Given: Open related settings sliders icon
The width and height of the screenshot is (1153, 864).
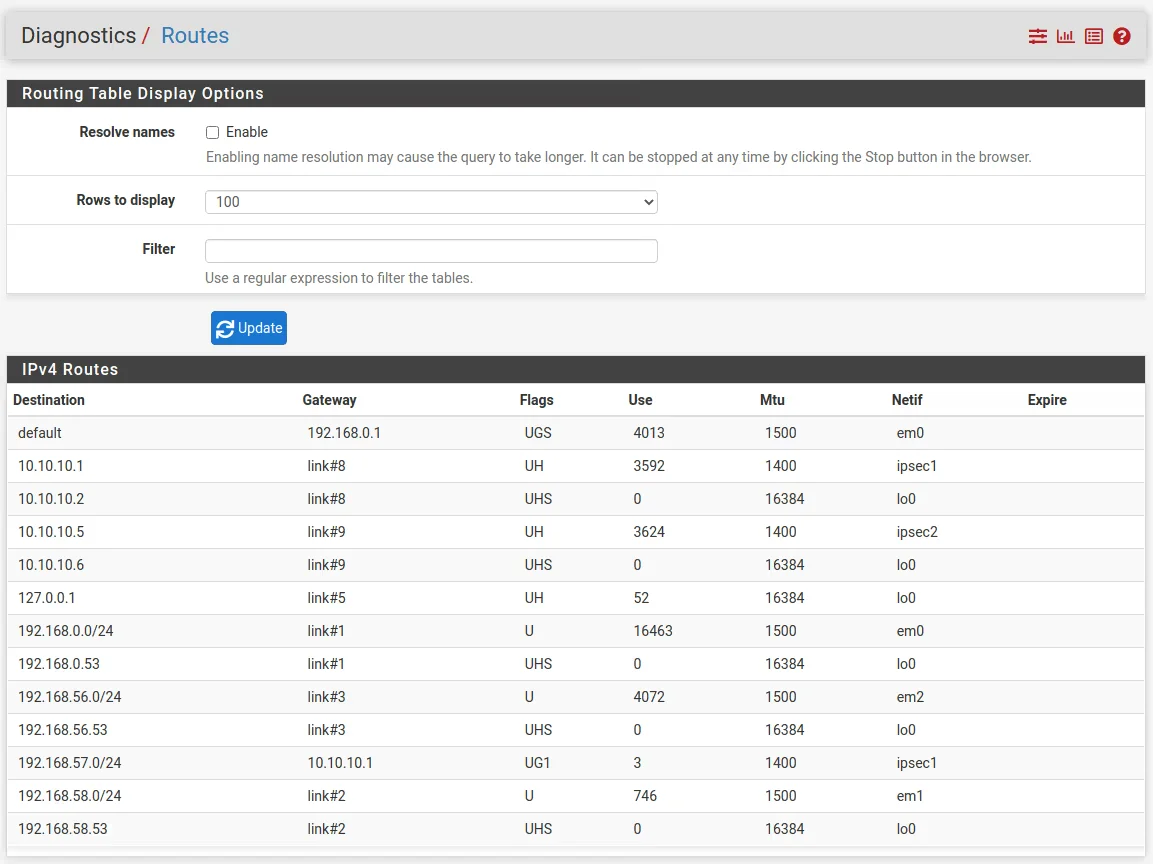Looking at the screenshot, I should tap(1038, 36).
